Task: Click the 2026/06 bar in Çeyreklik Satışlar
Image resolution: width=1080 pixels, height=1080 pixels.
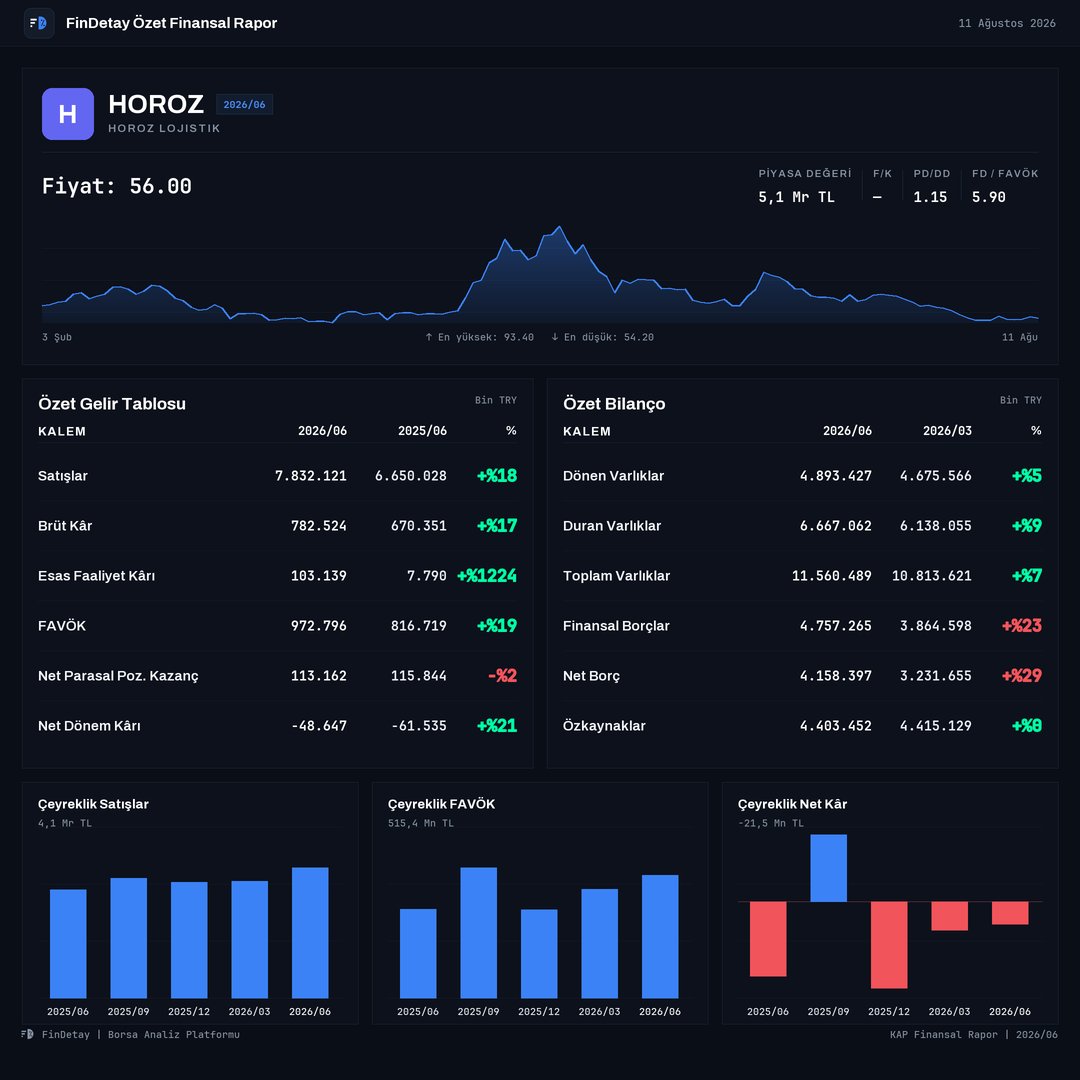Action: 310,933
